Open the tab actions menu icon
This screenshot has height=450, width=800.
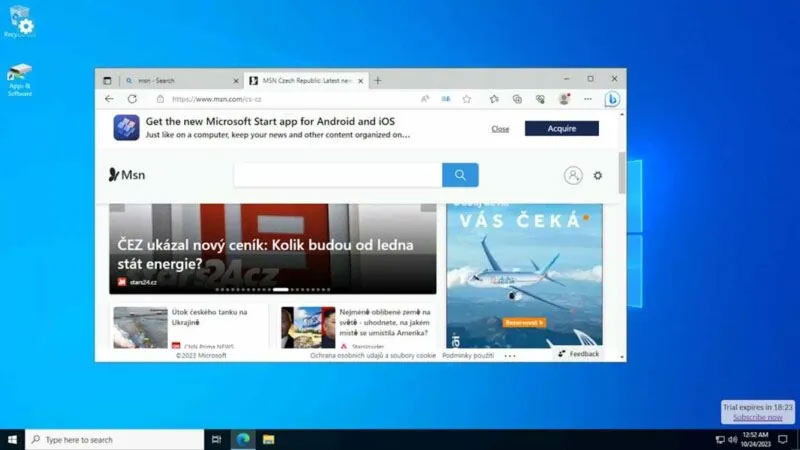click(x=107, y=81)
